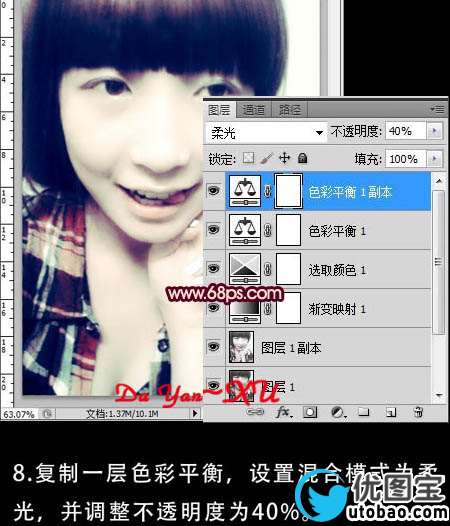Select the 选取颜色 1 adjustment icon
Viewport: 450px width, 526px height.
pyautogui.click(x=245, y=269)
